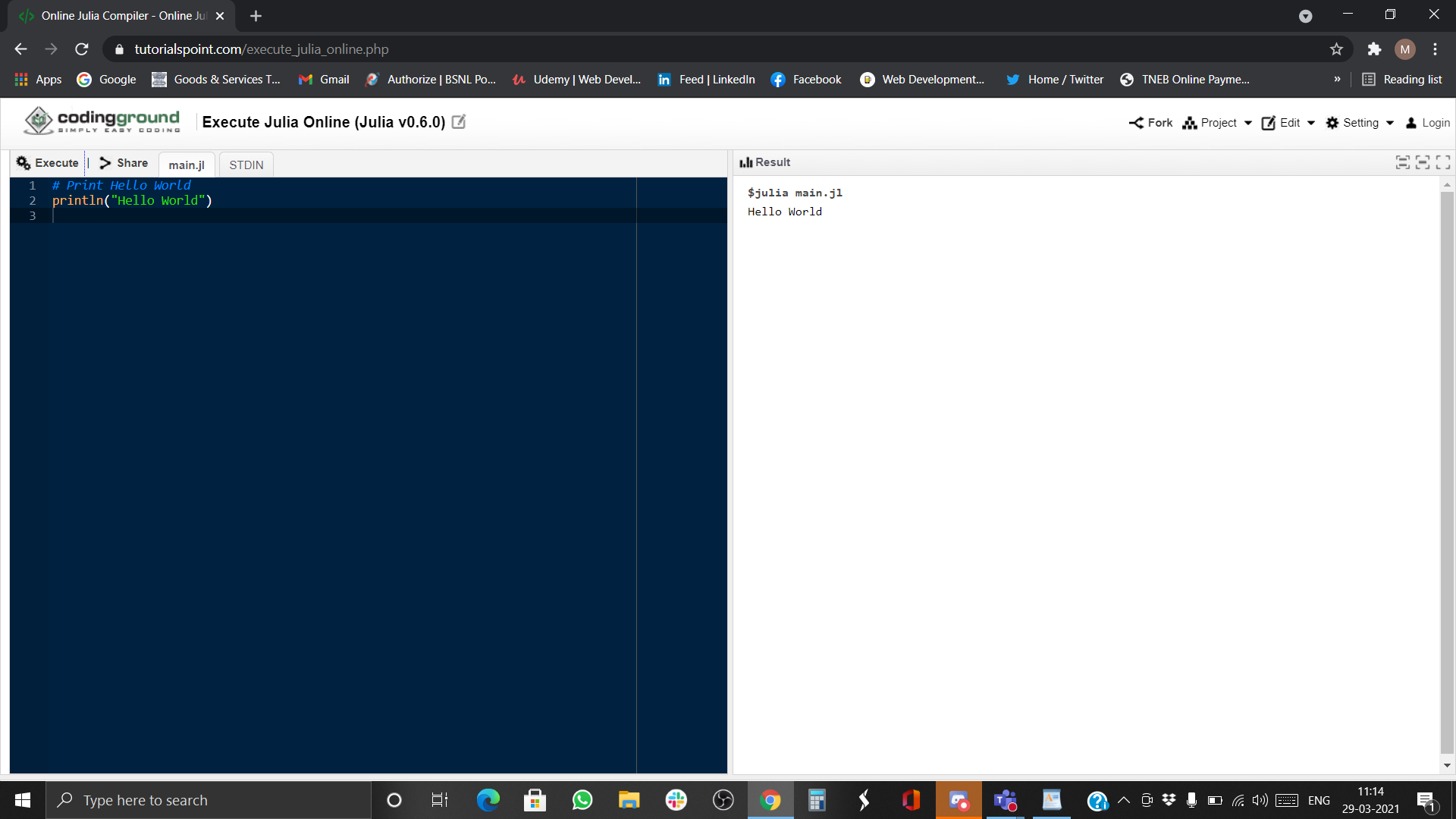Click the first result layout icon

point(1402,162)
